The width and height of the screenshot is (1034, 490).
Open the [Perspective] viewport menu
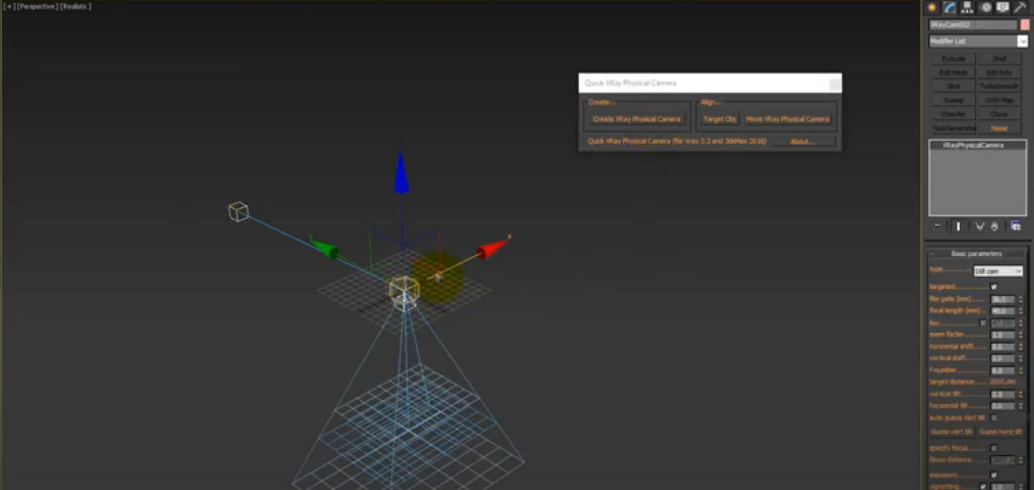(x=37, y=6)
